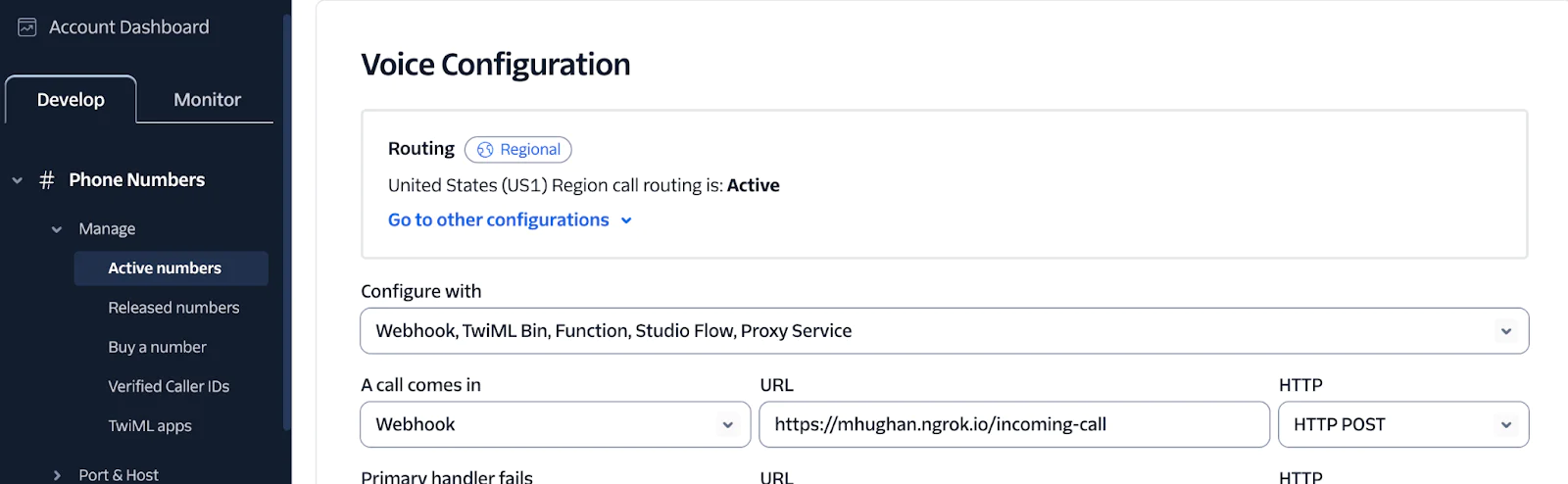
Task: Click the globe icon in the Regional badge
Action: tap(485, 150)
